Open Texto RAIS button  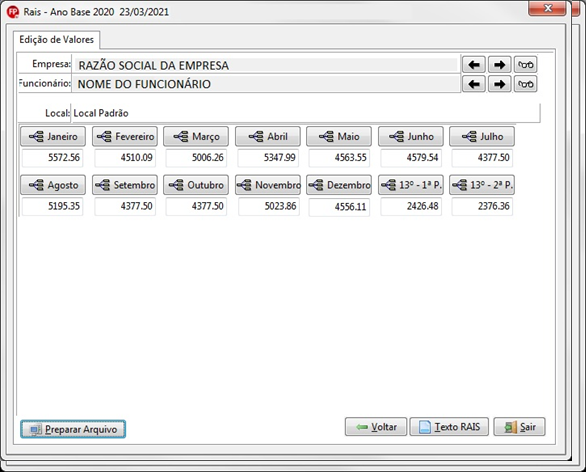449,427
